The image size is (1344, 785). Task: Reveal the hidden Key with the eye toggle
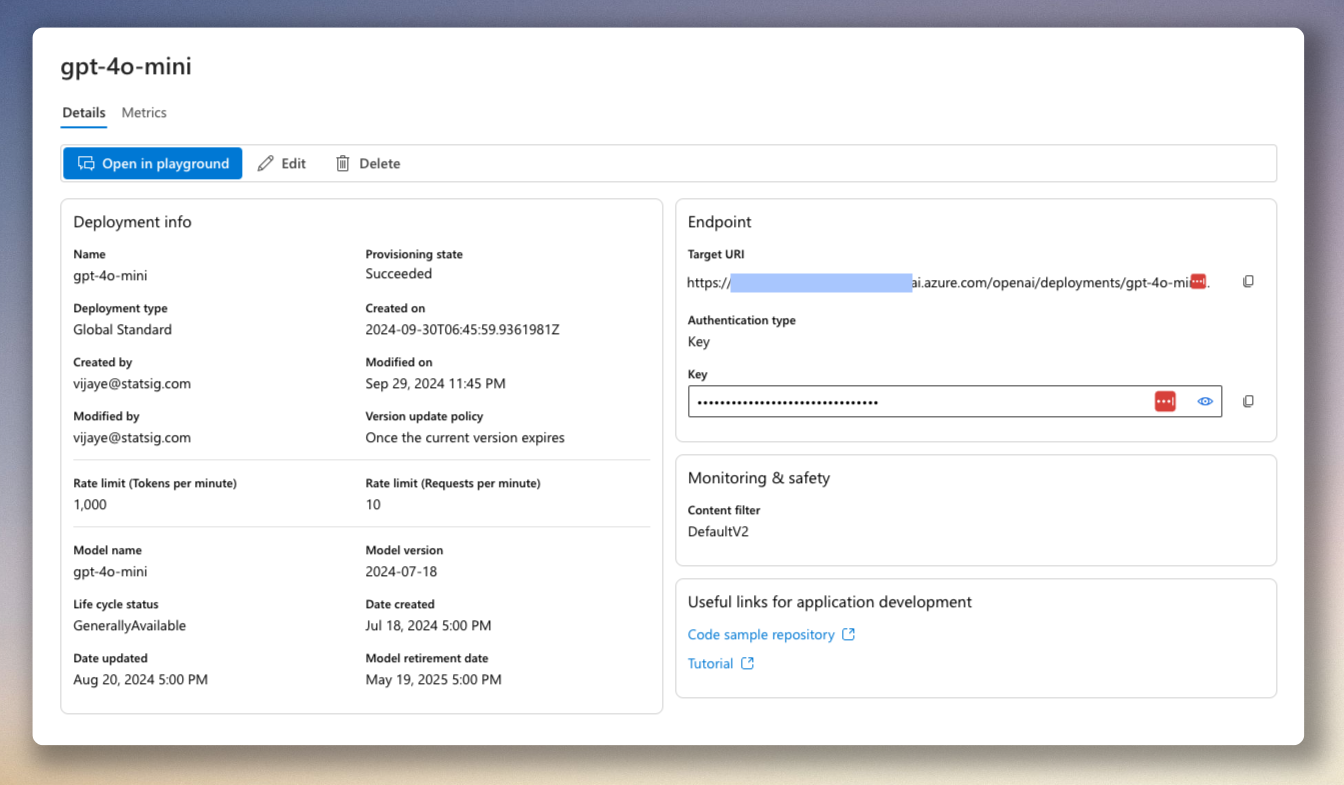click(1204, 401)
